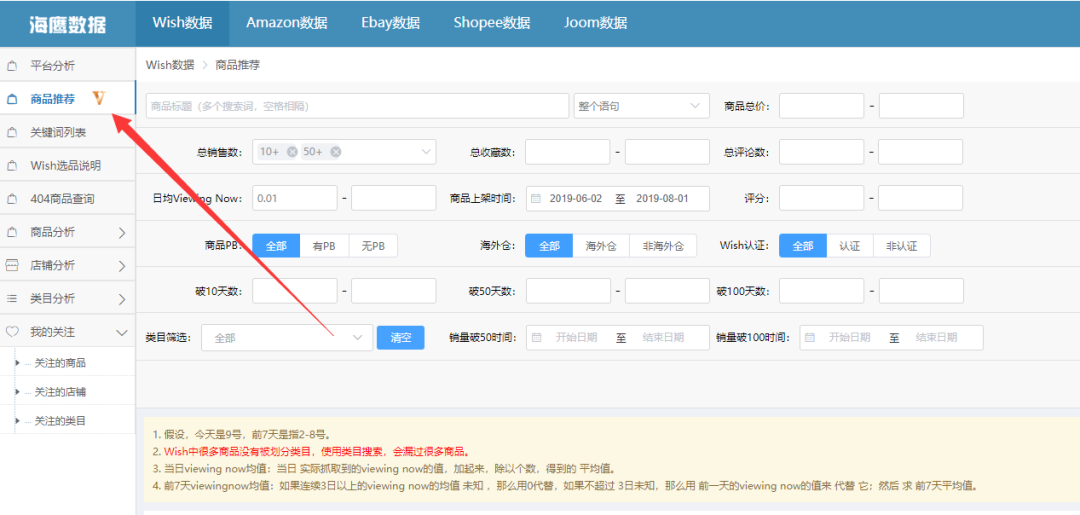Switch to Amazon数据 tab
The image size is (1080, 515).
click(x=287, y=22)
